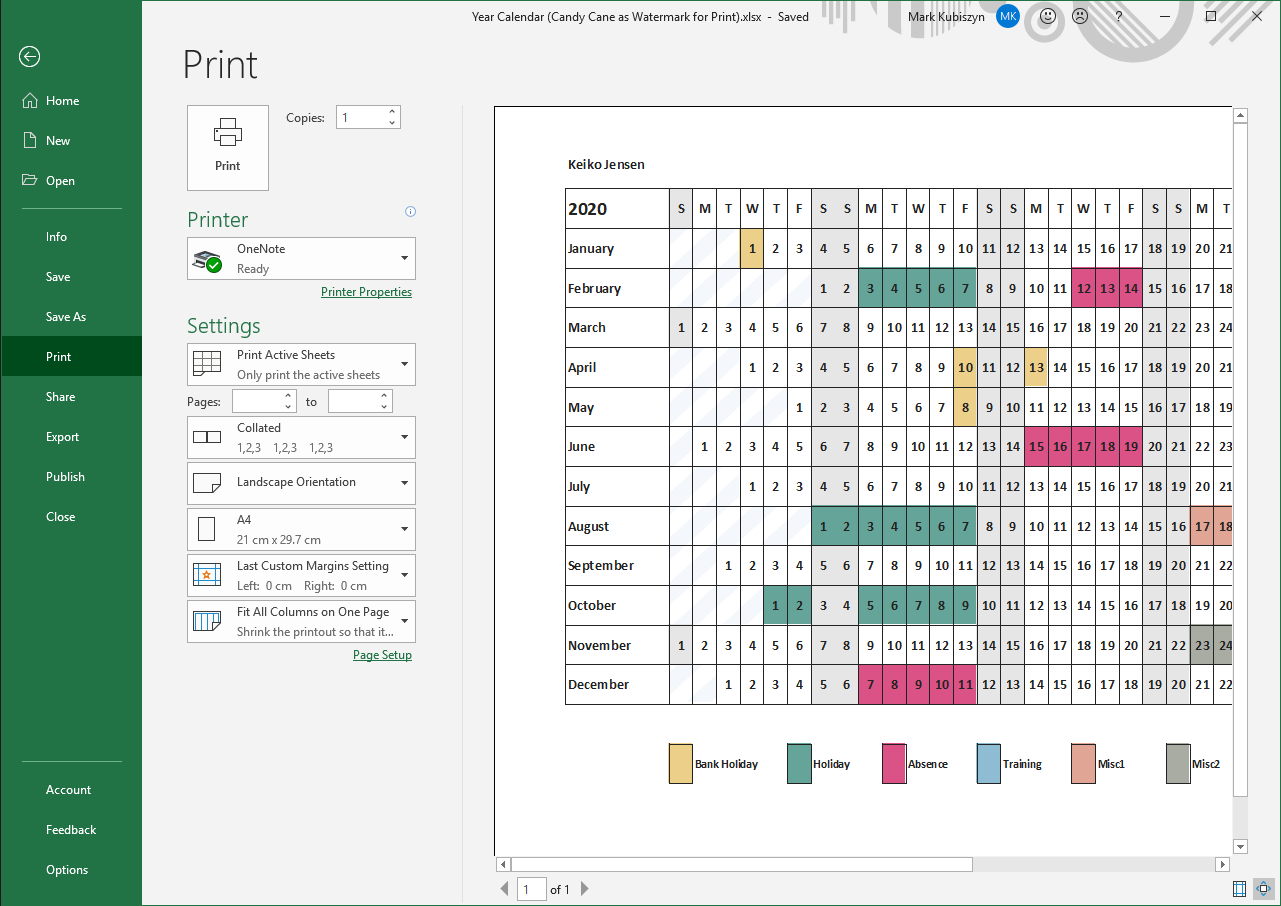Click the Zoom to Page icon

[x=1264, y=888]
